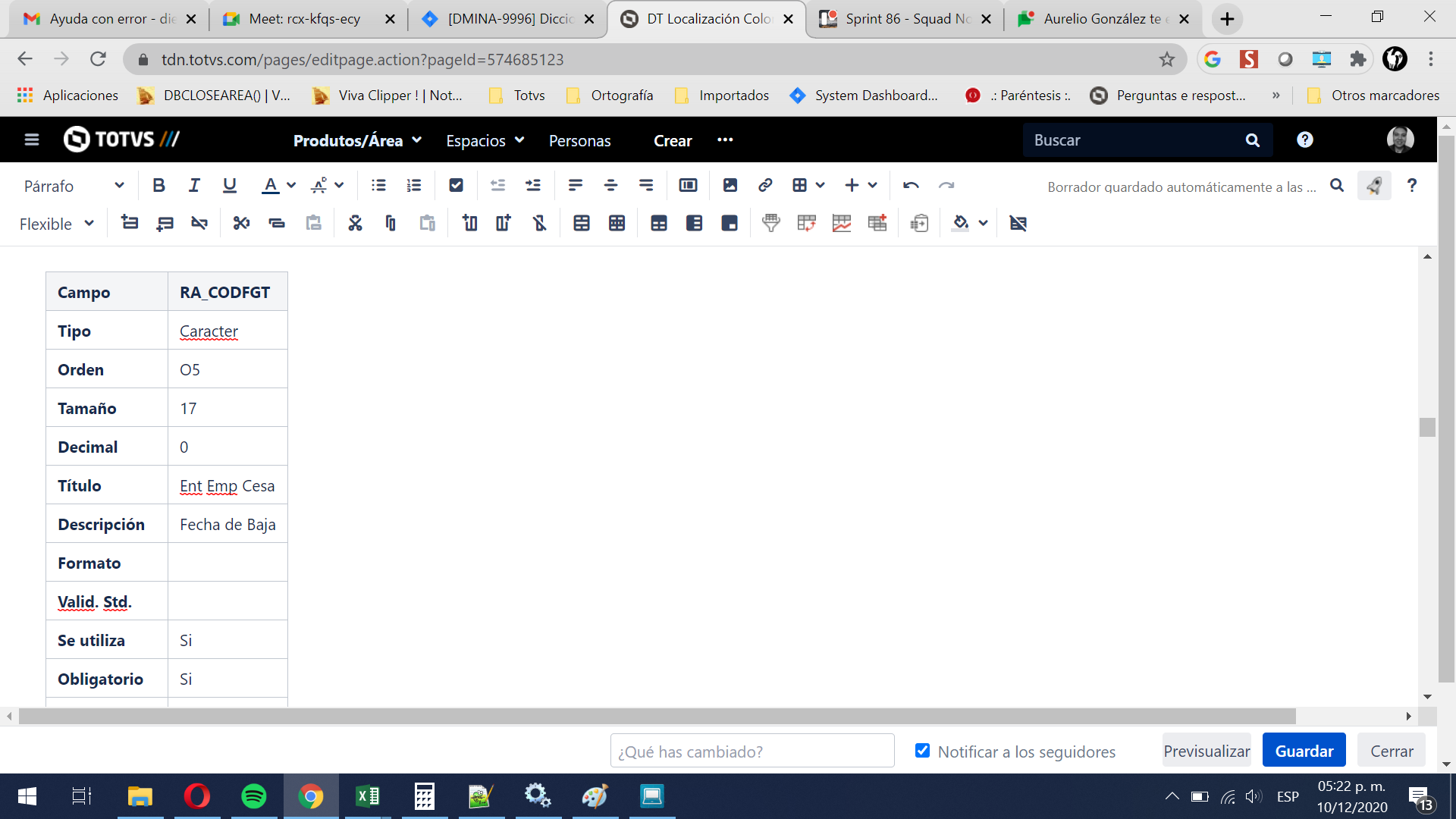The height and width of the screenshot is (819, 1456).
Task: Click the undo arrow
Action: click(x=911, y=186)
